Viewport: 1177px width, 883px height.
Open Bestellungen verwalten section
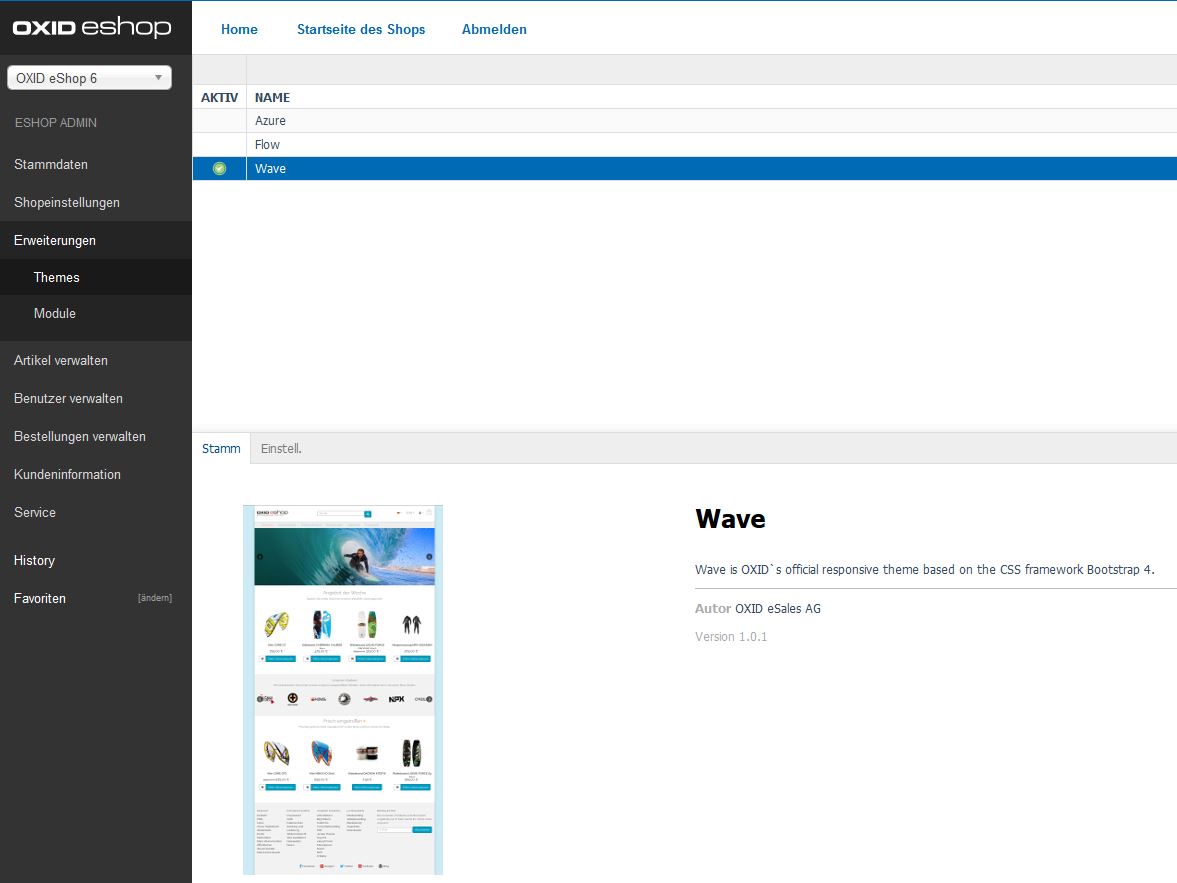80,436
